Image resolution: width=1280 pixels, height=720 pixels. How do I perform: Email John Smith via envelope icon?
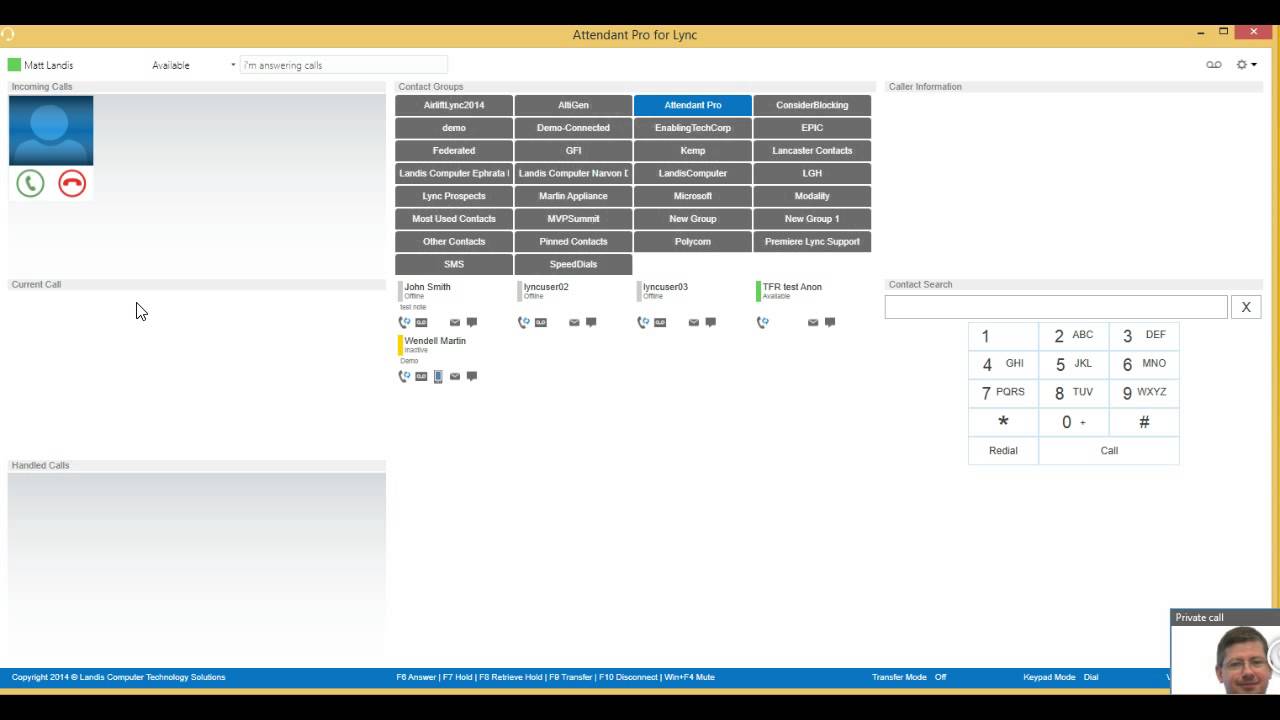pos(454,322)
